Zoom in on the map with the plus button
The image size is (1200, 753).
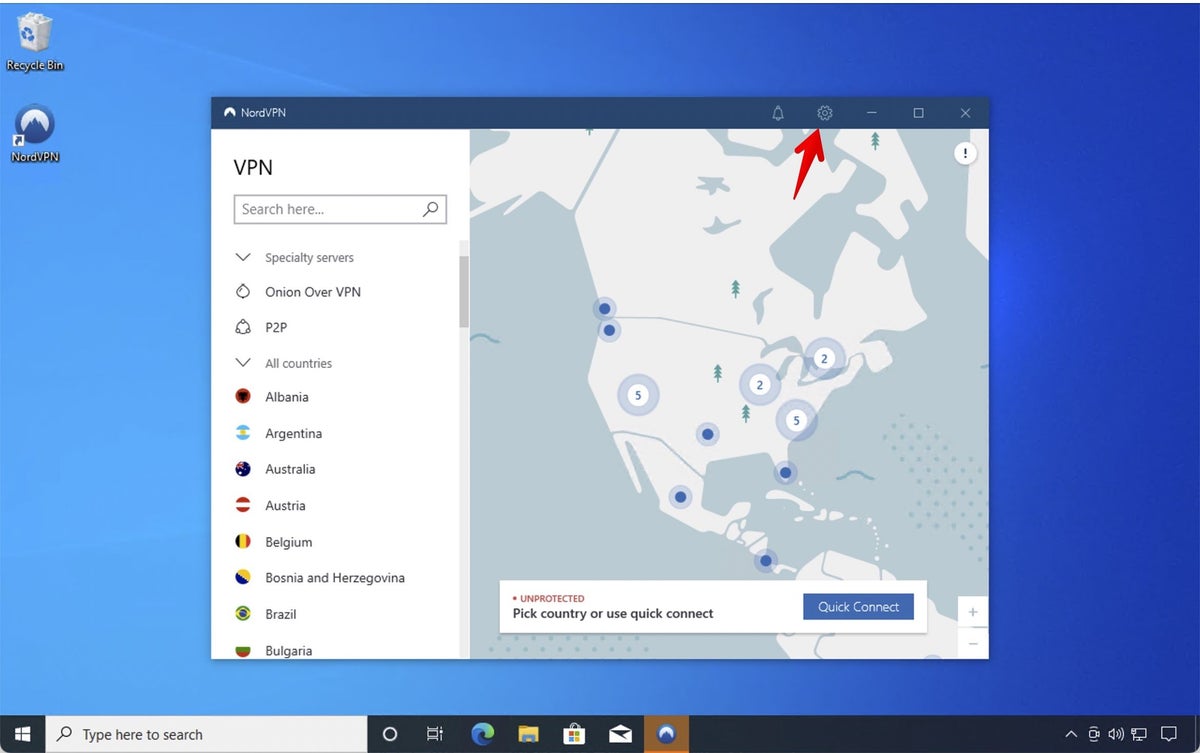point(973,612)
